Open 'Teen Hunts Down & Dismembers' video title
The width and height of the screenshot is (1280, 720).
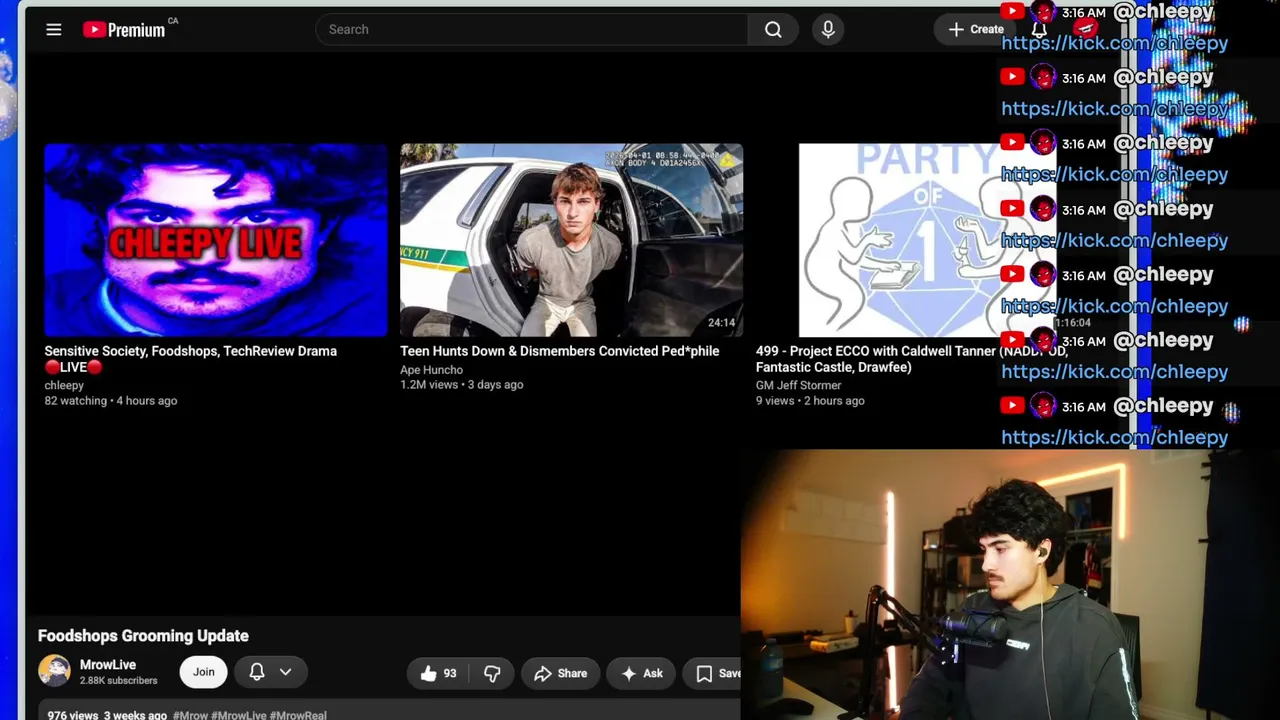(x=559, y=351)
